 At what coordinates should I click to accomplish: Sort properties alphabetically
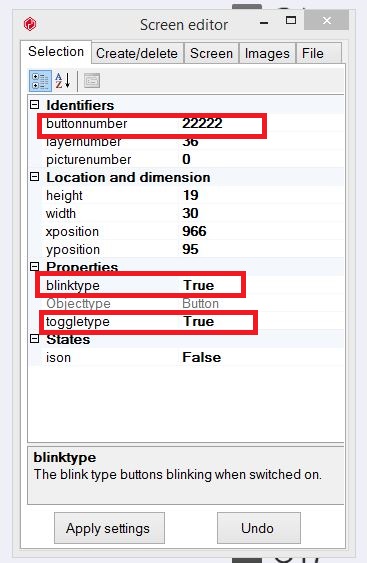(63, 81)
